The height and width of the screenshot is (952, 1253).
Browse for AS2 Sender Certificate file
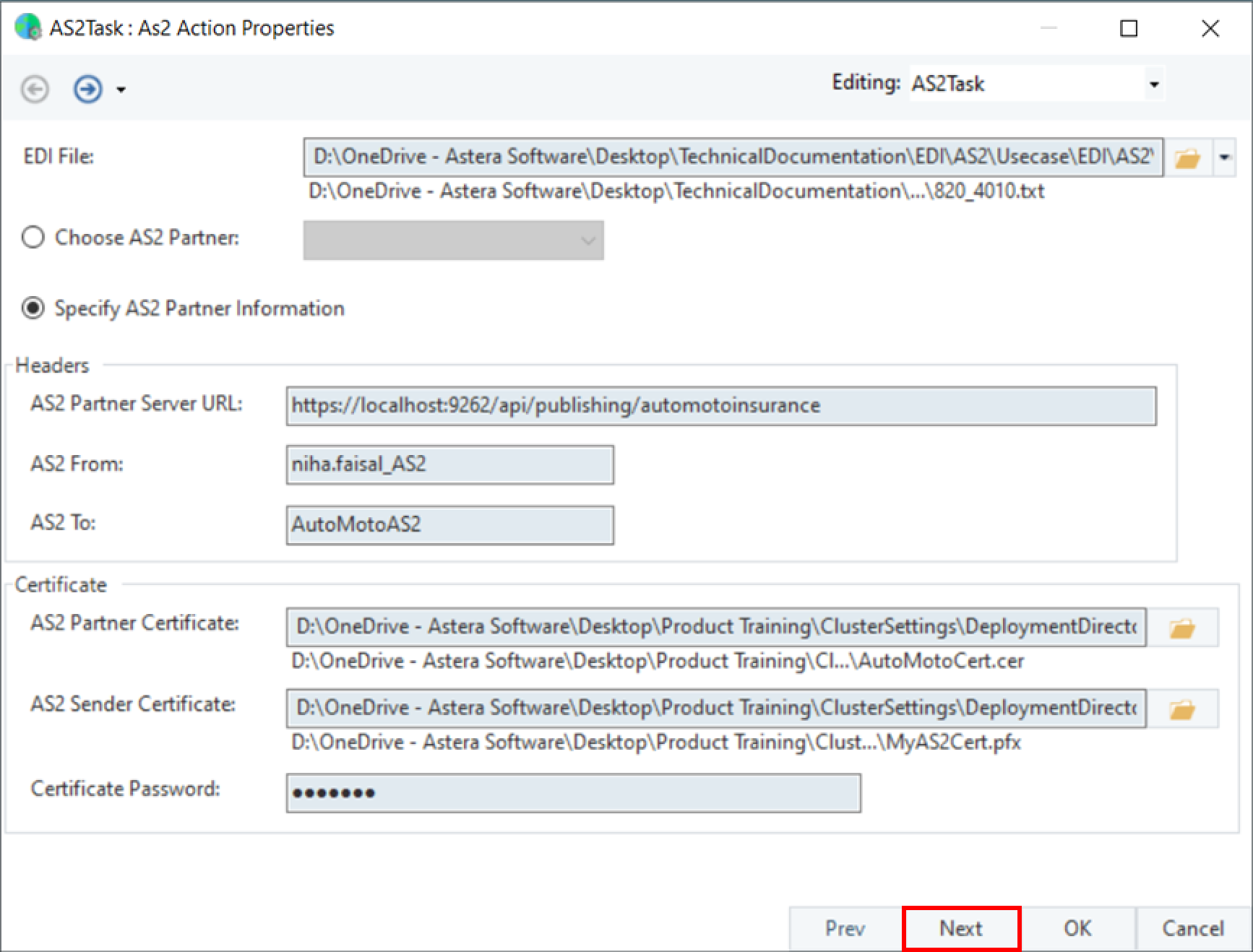tap(1182, 709)
